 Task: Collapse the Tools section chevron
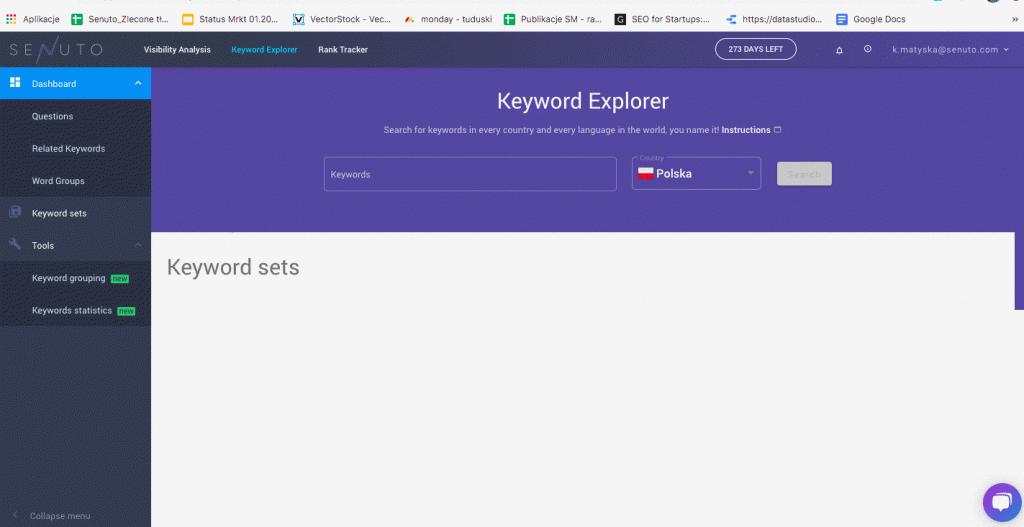[x=137, y=245]
